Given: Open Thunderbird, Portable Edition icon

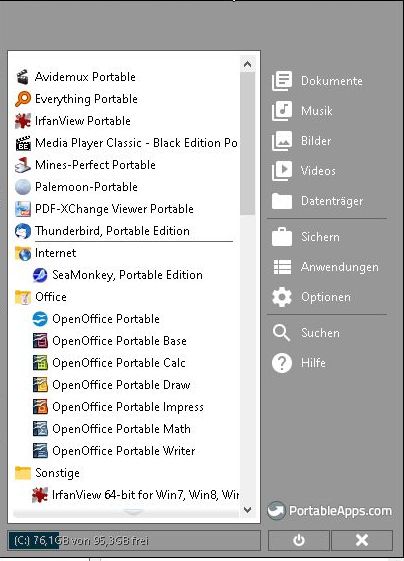Looking at the screenshot, I should (x=23, y=231).
